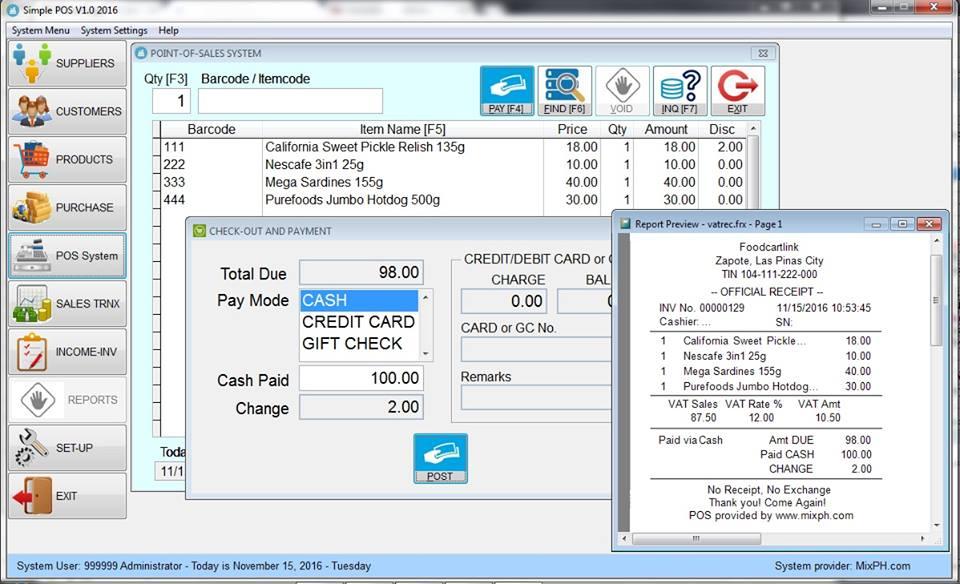The image size is (960, 584).
Task: Click Report Preview horizontal scrollbar thumb
Action: tap(696, 539)
